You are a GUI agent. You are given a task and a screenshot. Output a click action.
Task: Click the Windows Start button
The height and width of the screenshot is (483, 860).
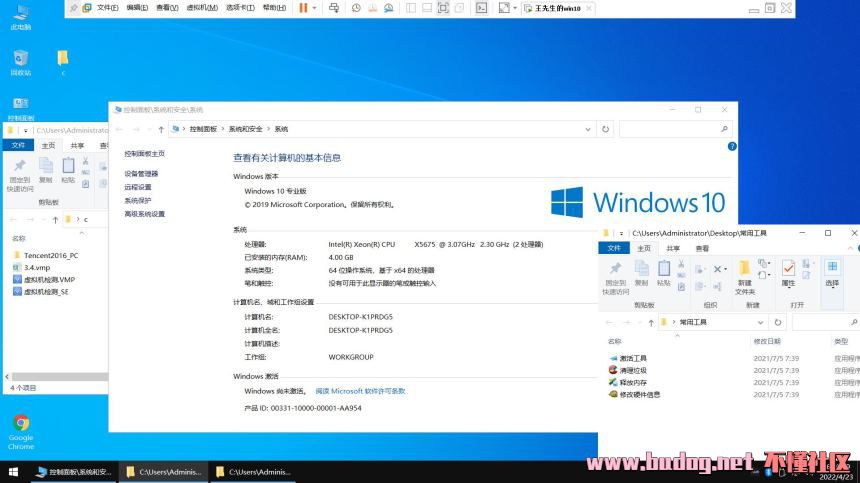pos(12,471)
